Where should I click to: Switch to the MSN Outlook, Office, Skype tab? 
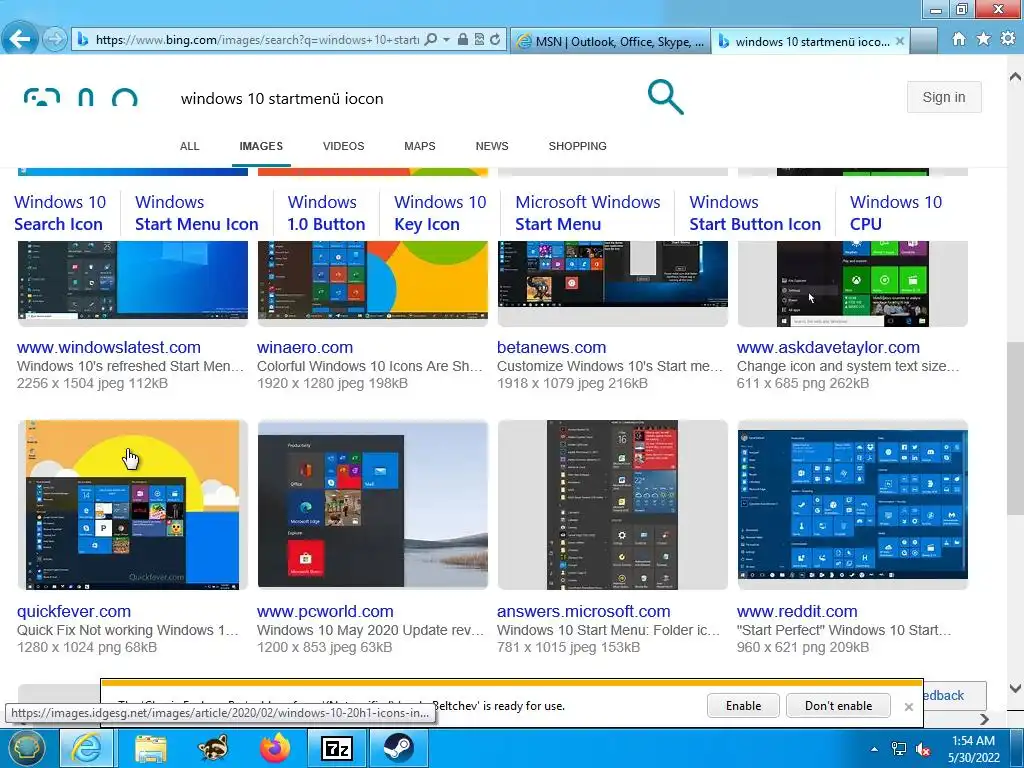[611, 41]
